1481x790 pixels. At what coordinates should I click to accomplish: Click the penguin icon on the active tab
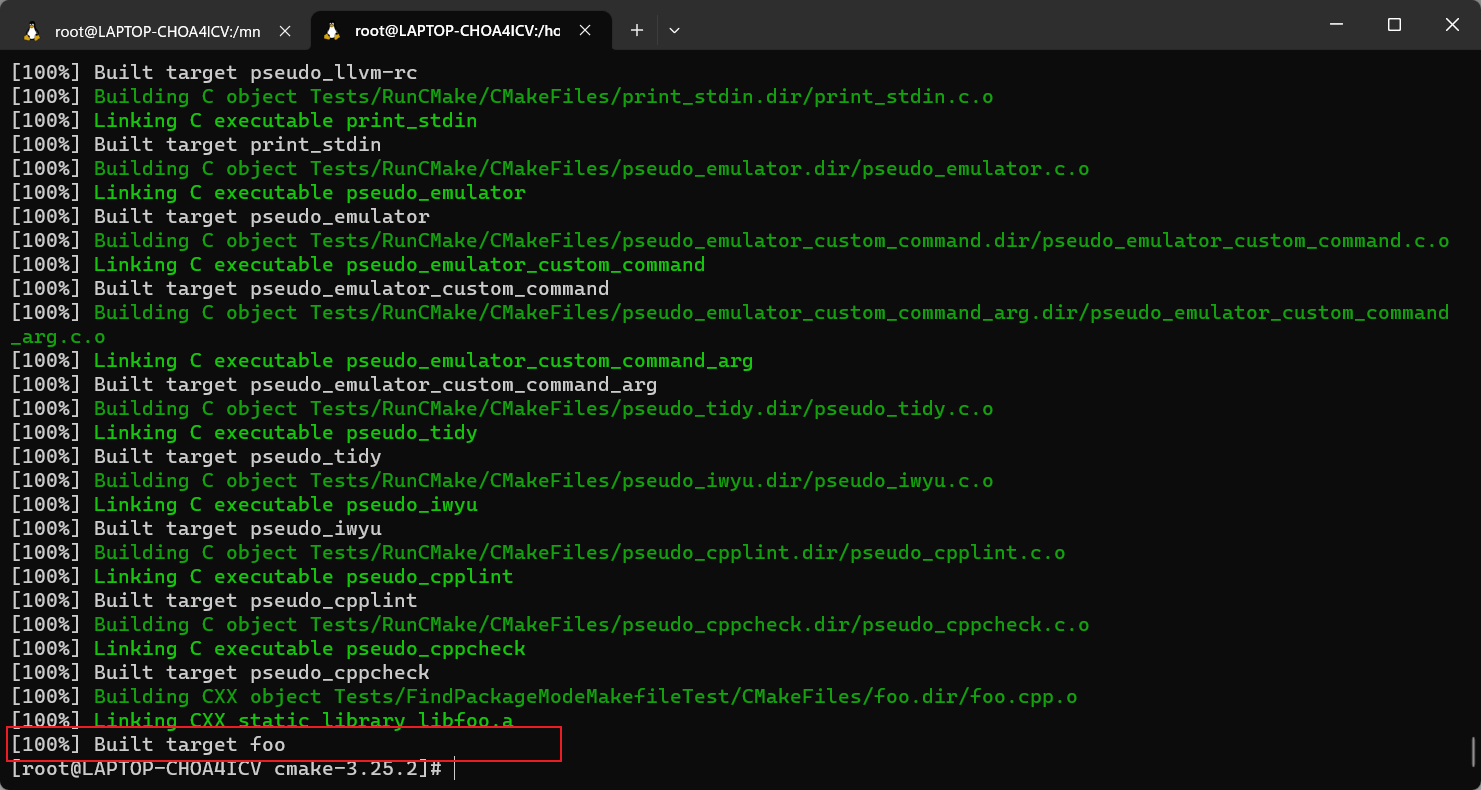(332, 30)
